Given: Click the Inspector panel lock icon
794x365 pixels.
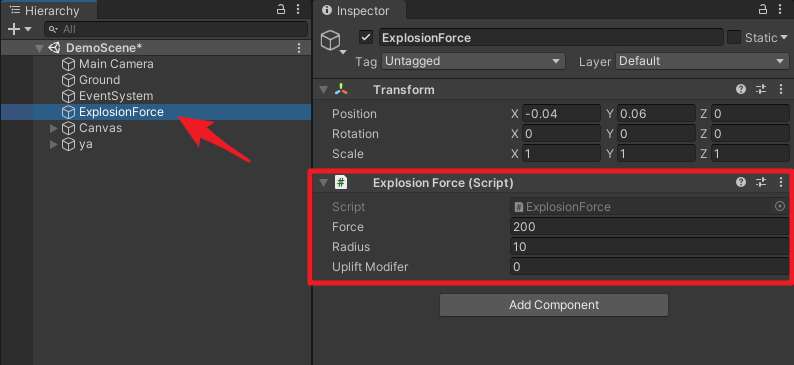Looking at the screenshot, I should tap(763, 9).
